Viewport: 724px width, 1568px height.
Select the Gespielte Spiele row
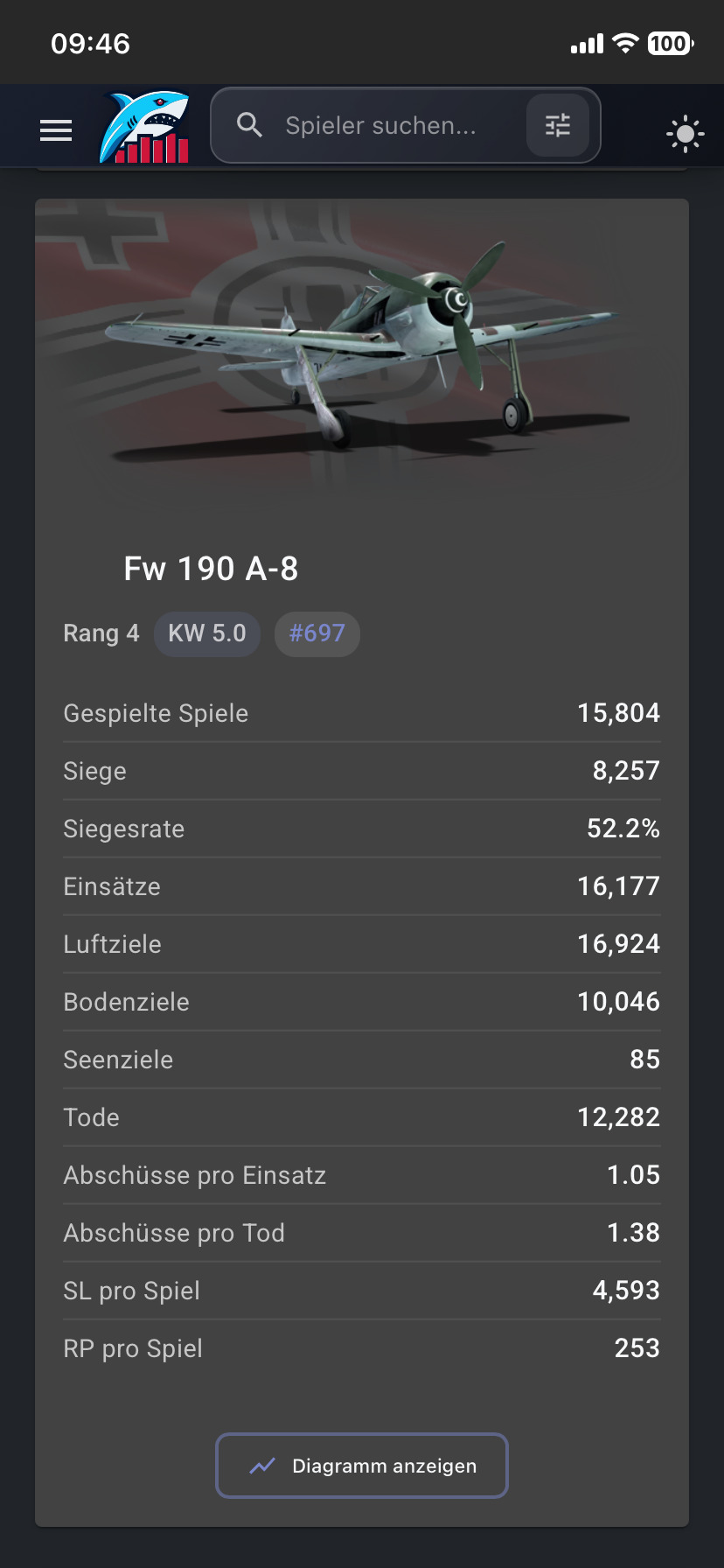pyautogui.click(x=362, y=713)
